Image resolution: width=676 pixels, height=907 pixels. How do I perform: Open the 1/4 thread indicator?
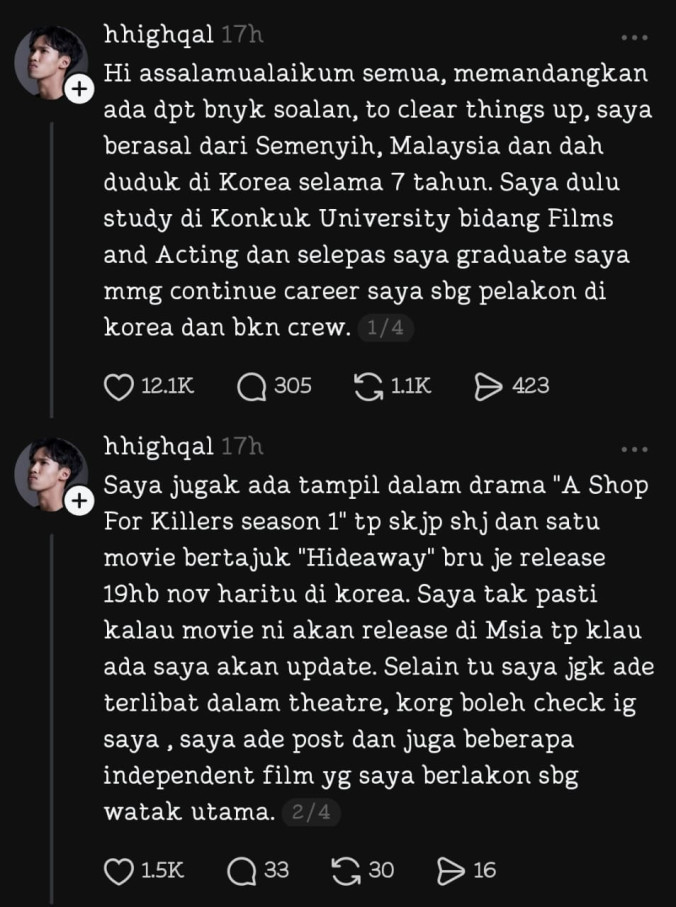coord(386,328)
